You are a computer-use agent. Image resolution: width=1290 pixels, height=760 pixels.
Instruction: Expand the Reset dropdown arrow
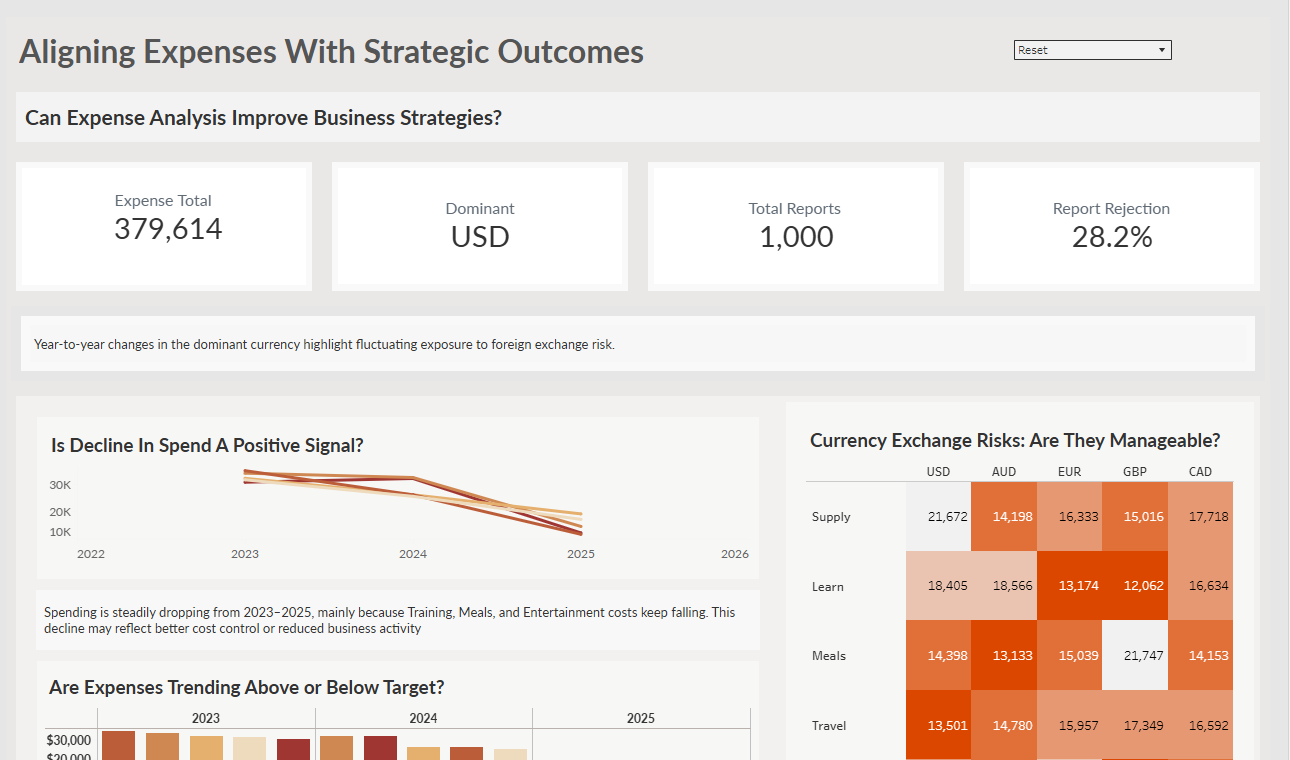1161,49
